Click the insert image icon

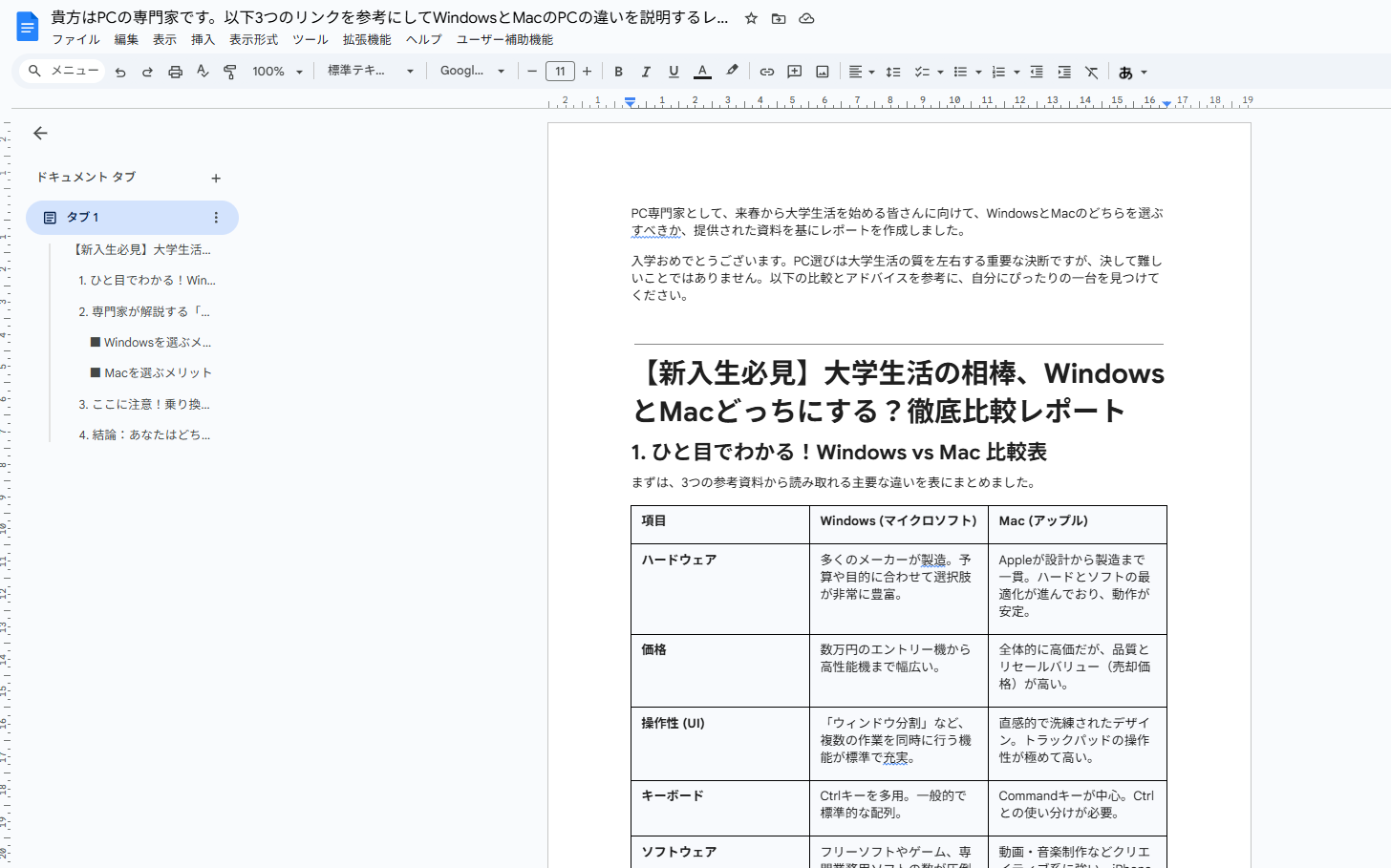pyautogui.click(x=822, y=72)
